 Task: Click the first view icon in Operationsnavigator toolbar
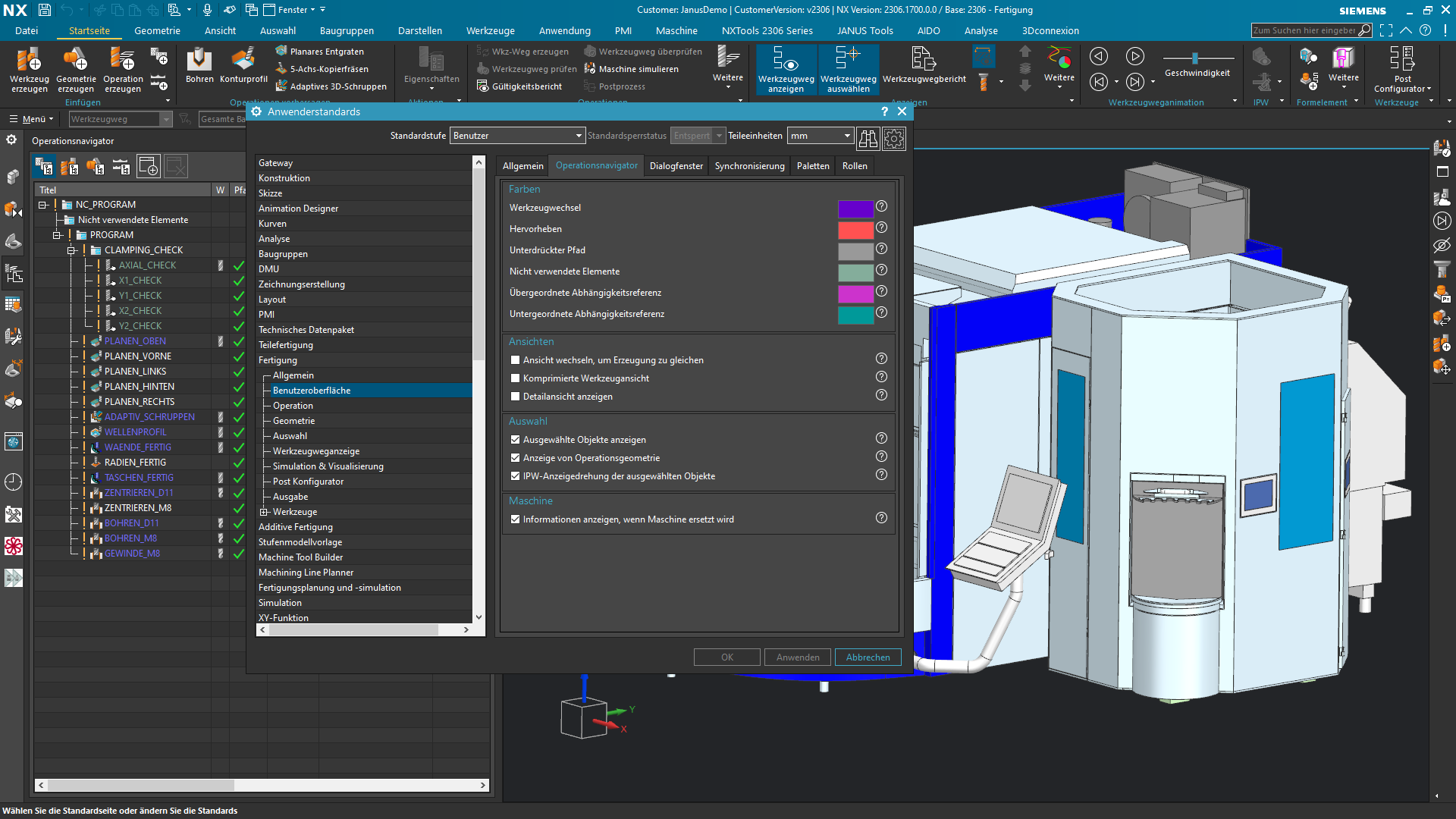point(44,166)
